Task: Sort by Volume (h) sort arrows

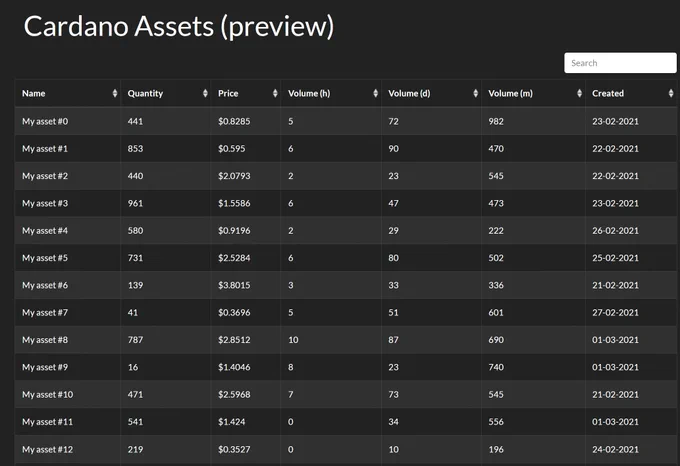Action: (x=376, y=93)
